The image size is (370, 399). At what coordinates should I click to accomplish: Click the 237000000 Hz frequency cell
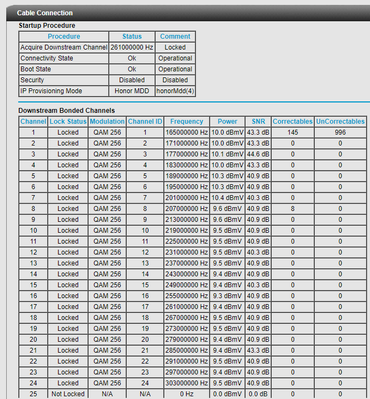pyautogui.click(x=187, y=263)
